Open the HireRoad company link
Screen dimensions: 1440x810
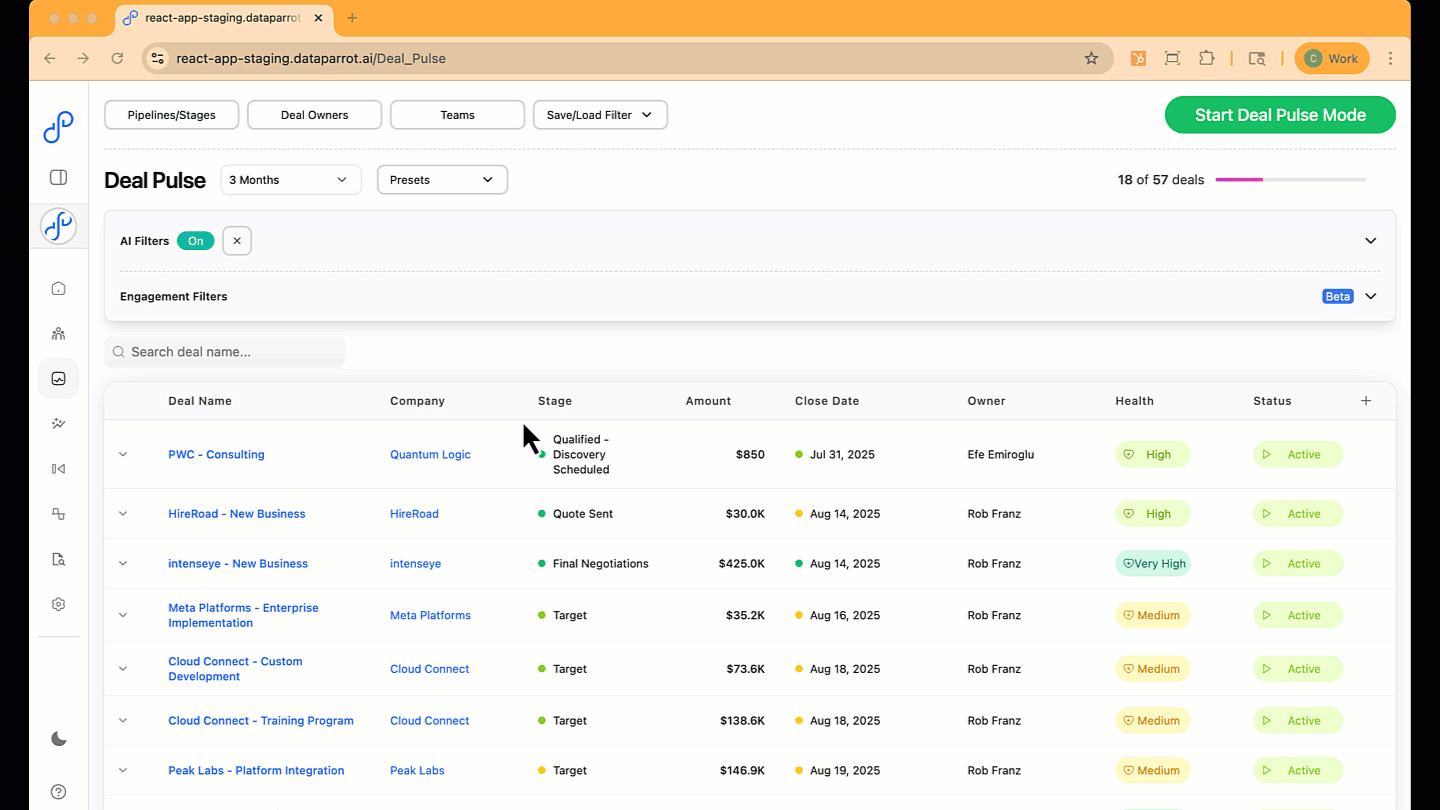point(414,513)
